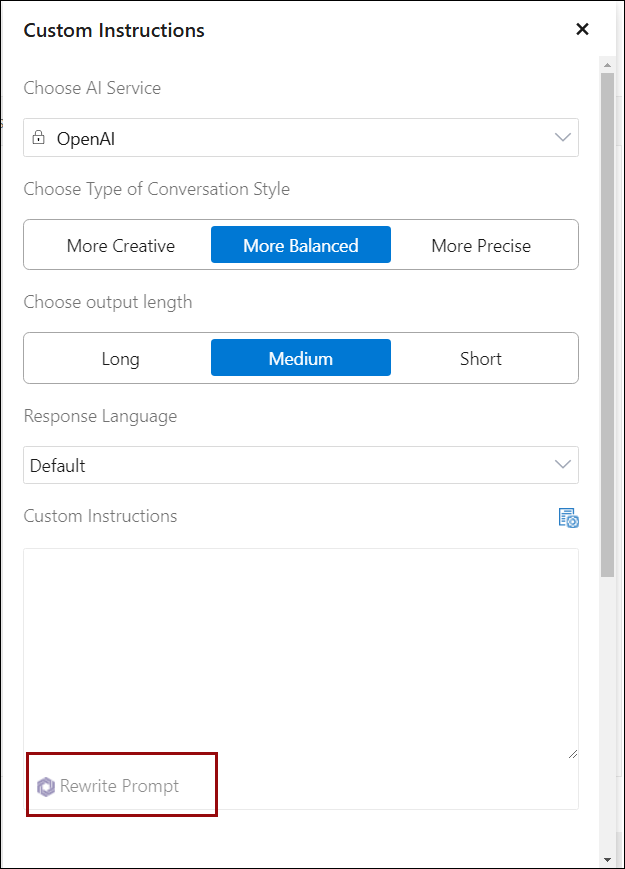Choose Medium output length
The width and height of the screenshot is (625, 869).
pyautogui.click(x=301, y=358)
